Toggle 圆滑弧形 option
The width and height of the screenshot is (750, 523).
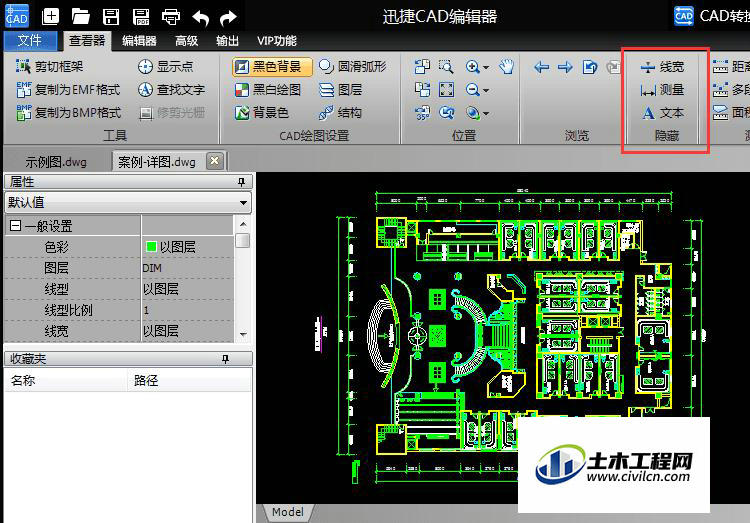pyautogui.click(x=353, y=66)
